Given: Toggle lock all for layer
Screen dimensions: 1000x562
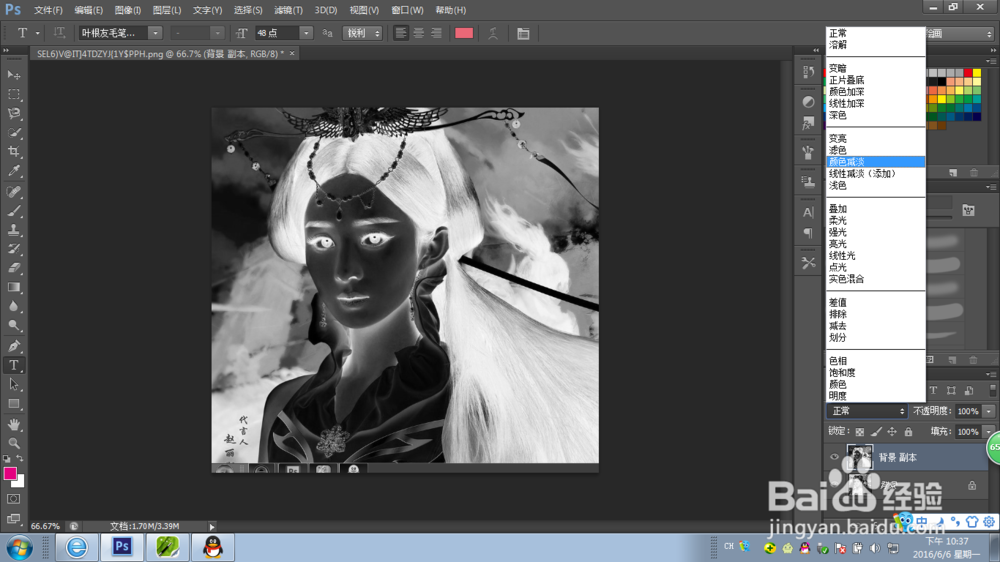Looking at the screenshot, I should coord(908,432).
